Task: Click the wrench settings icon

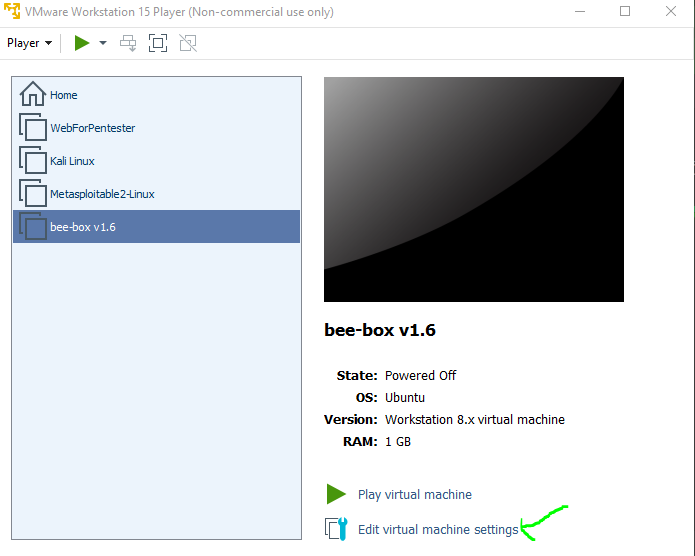Action: (x=336, y=529)
